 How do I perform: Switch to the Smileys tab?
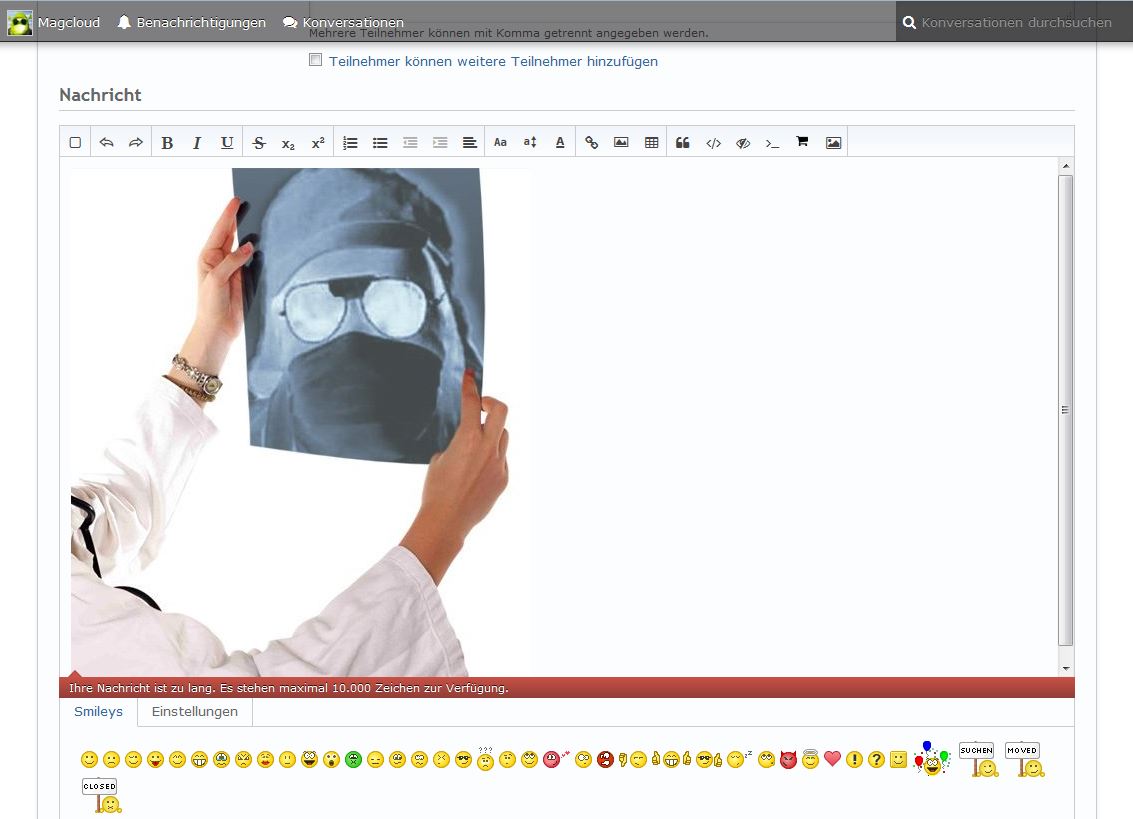pyautogui.click(x=98, y=711)
